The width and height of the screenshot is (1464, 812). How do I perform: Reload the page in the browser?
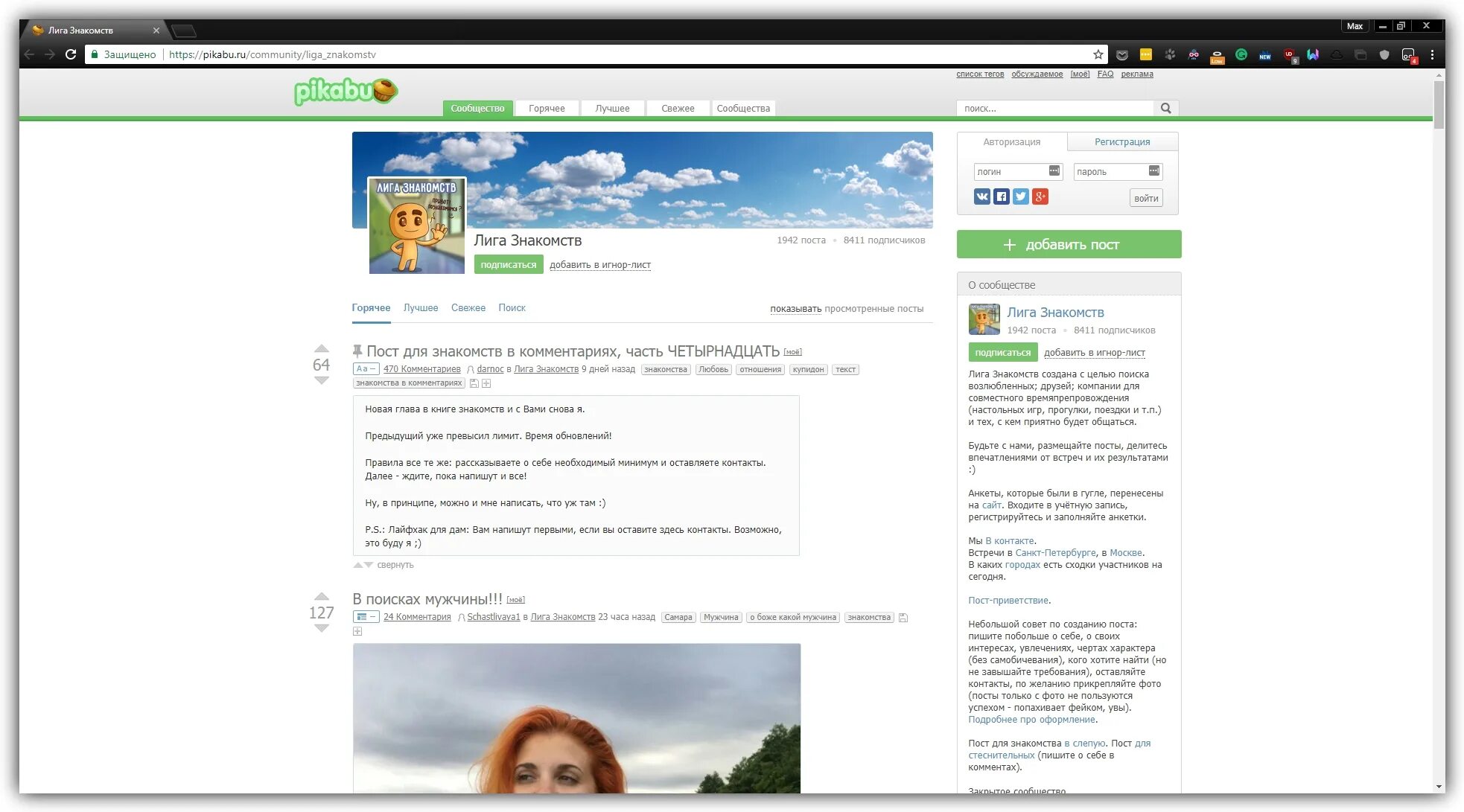tap(71, 54)
